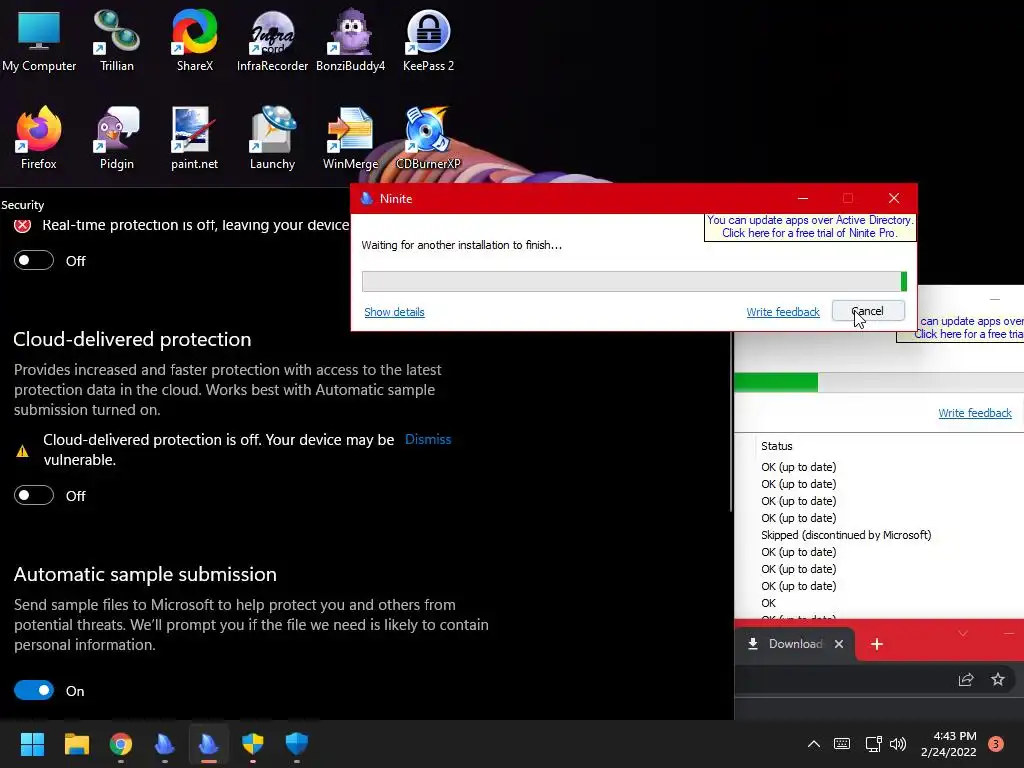Open the Windows Start menu
This screenshot has width=1024, height=768.
point(32,743)
